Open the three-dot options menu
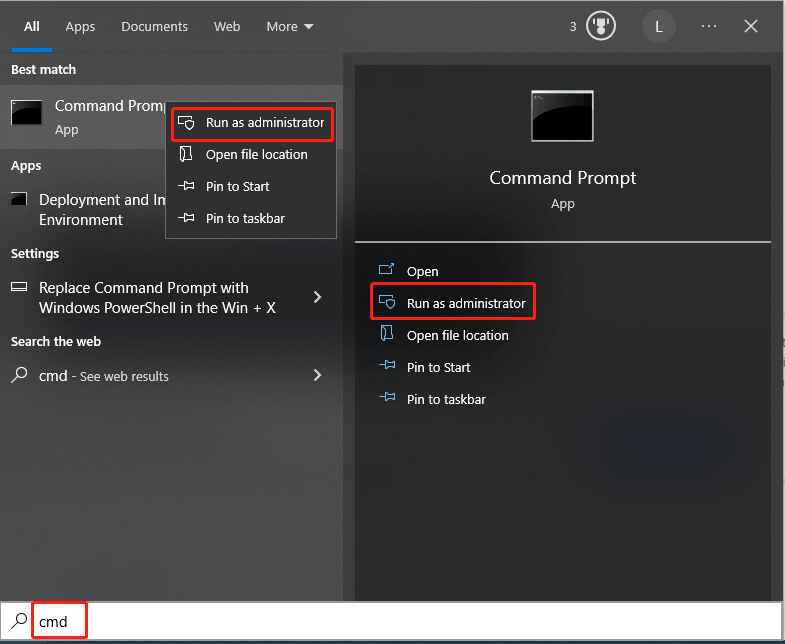 708,26
